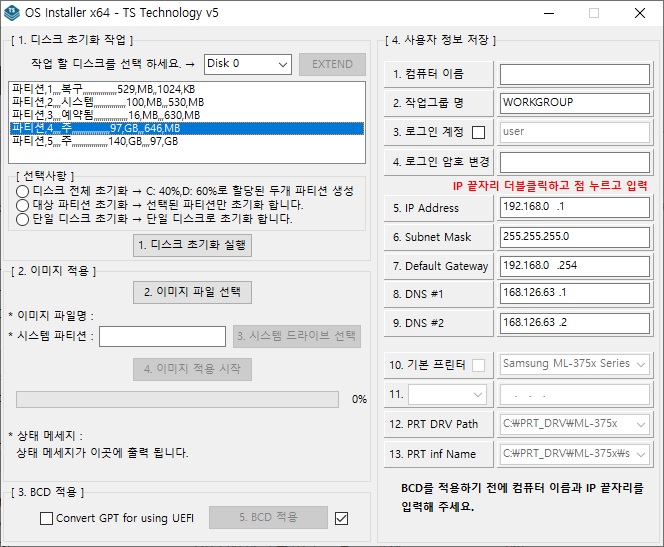
Task: Click the 0% progress percentage text
Action: pyautogui.click(x=359, y=399)
